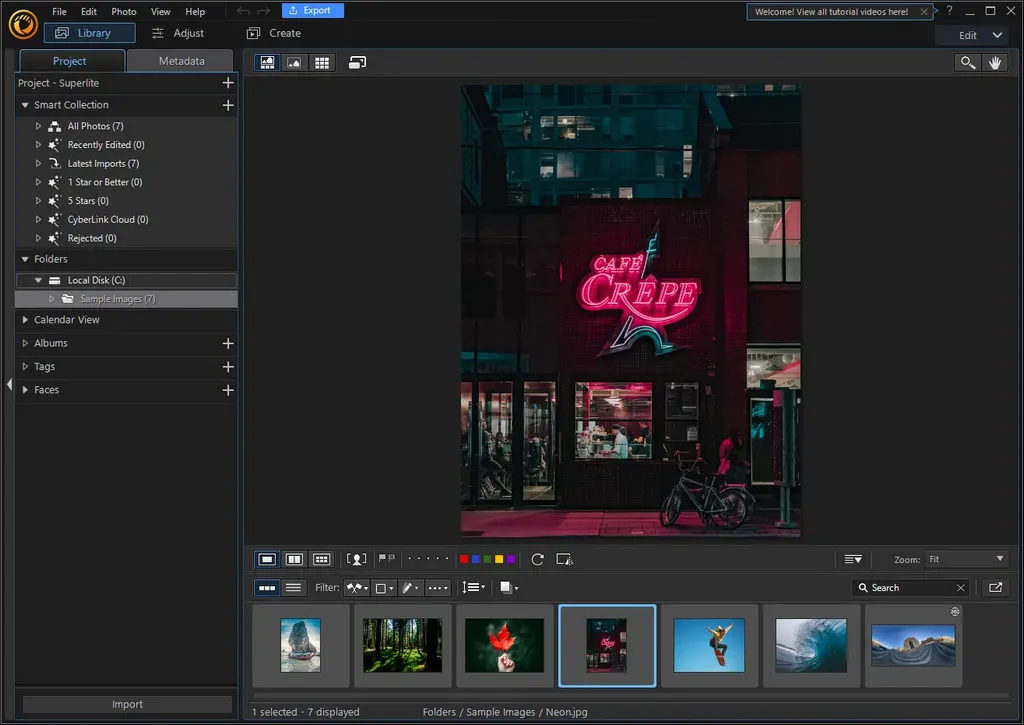Collapse the Local Disk (C:) folder
This screenshot has height=725, width=1024.
(38, 280)
